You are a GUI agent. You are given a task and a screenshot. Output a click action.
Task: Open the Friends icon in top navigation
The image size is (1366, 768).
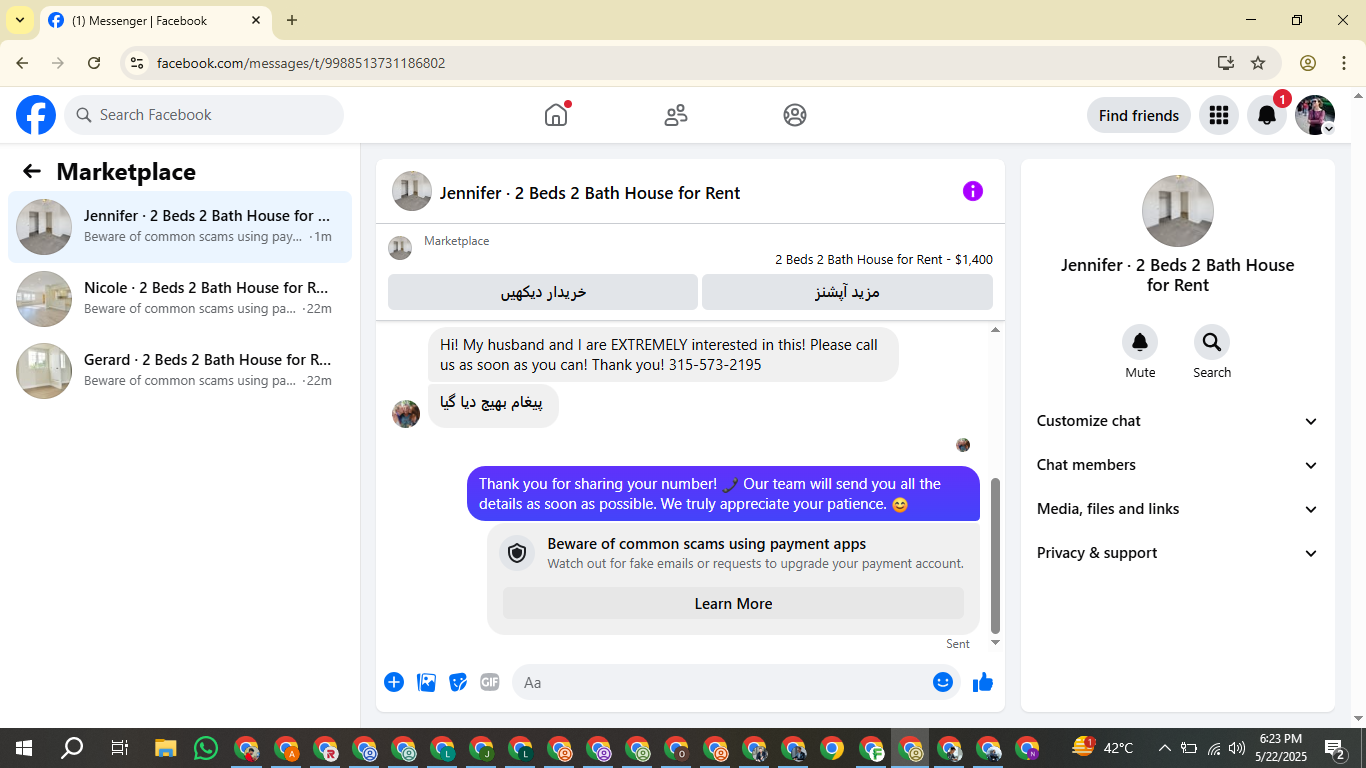676,115
